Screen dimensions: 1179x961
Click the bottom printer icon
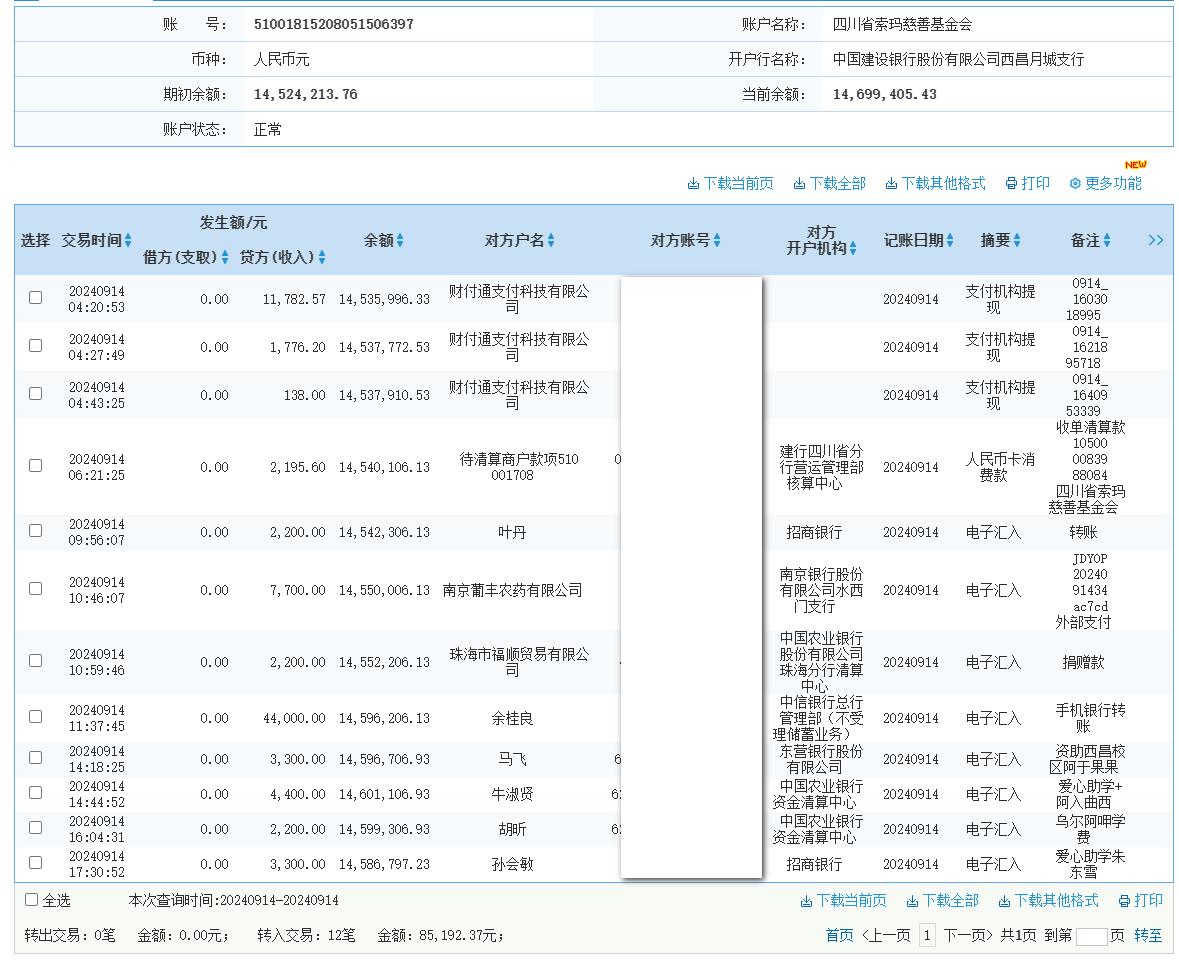click(x=1124, y=901)
